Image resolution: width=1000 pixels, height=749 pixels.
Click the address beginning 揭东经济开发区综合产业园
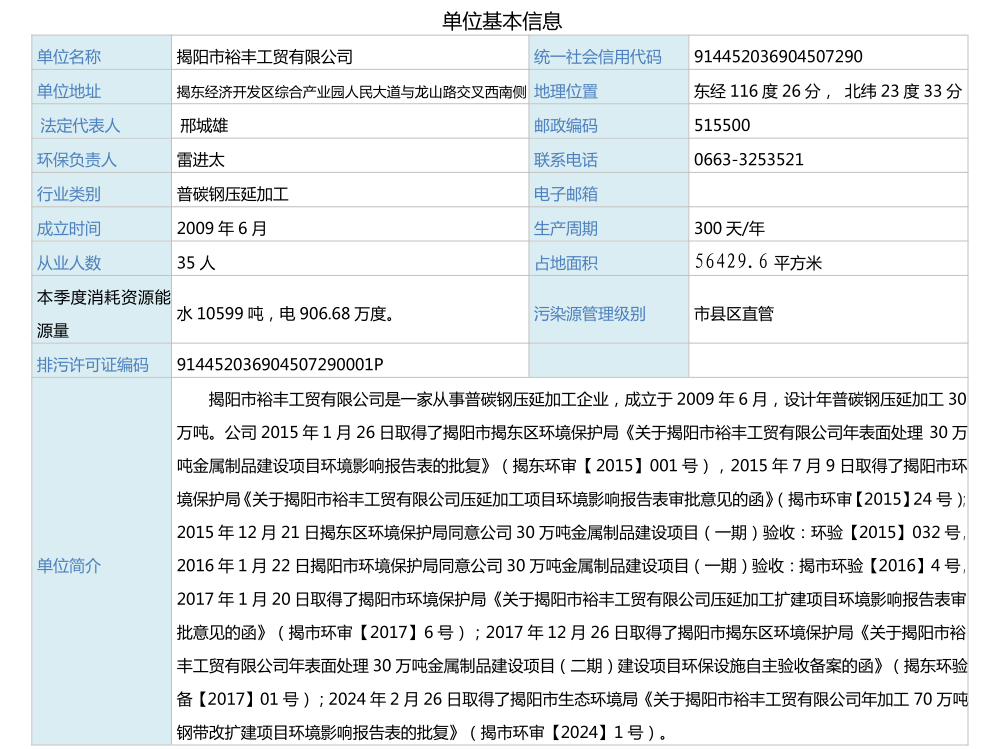pyautogui.click(x=351, y=92)
